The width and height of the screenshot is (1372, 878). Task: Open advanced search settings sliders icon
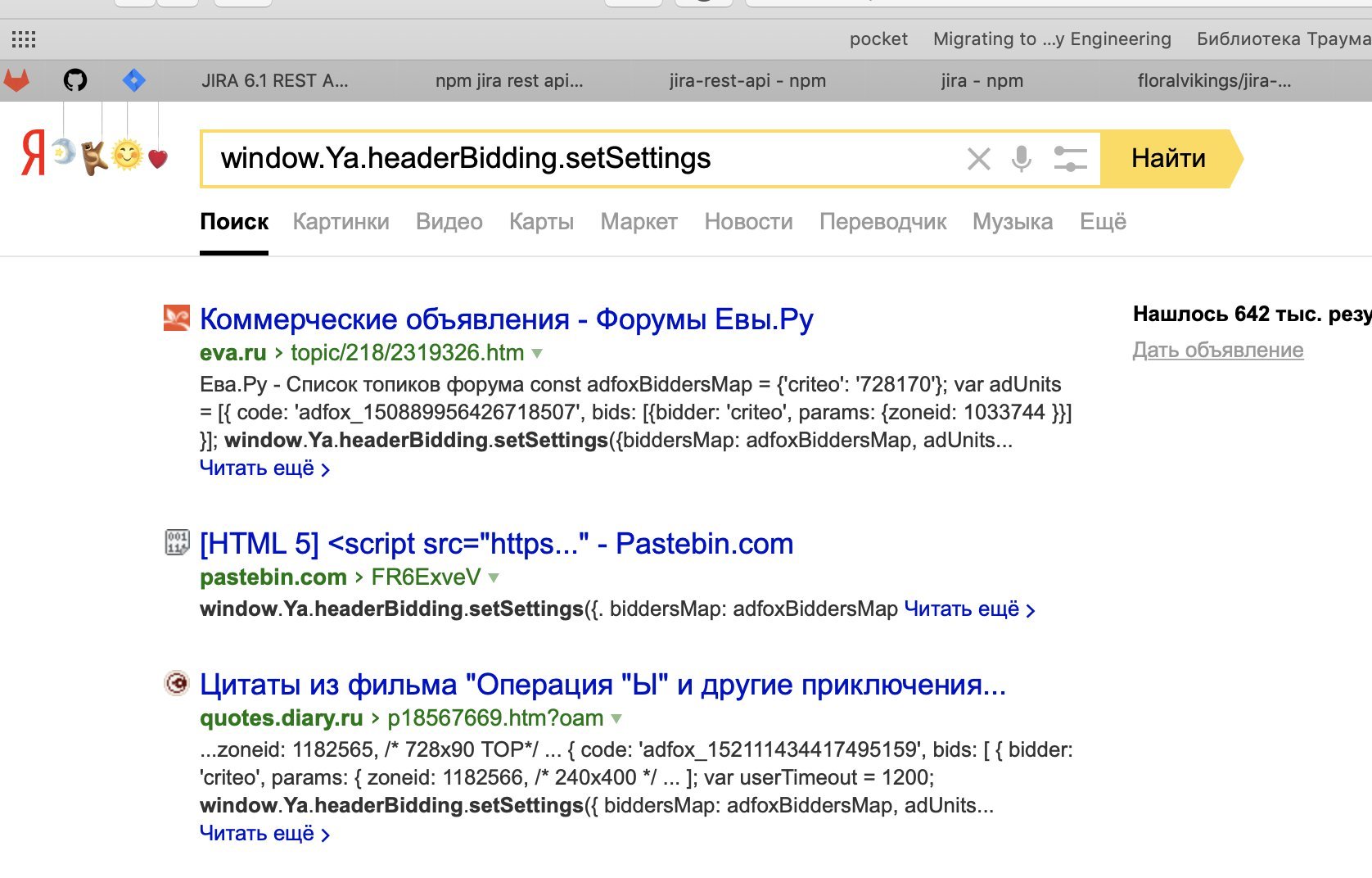coord(1070,159)
